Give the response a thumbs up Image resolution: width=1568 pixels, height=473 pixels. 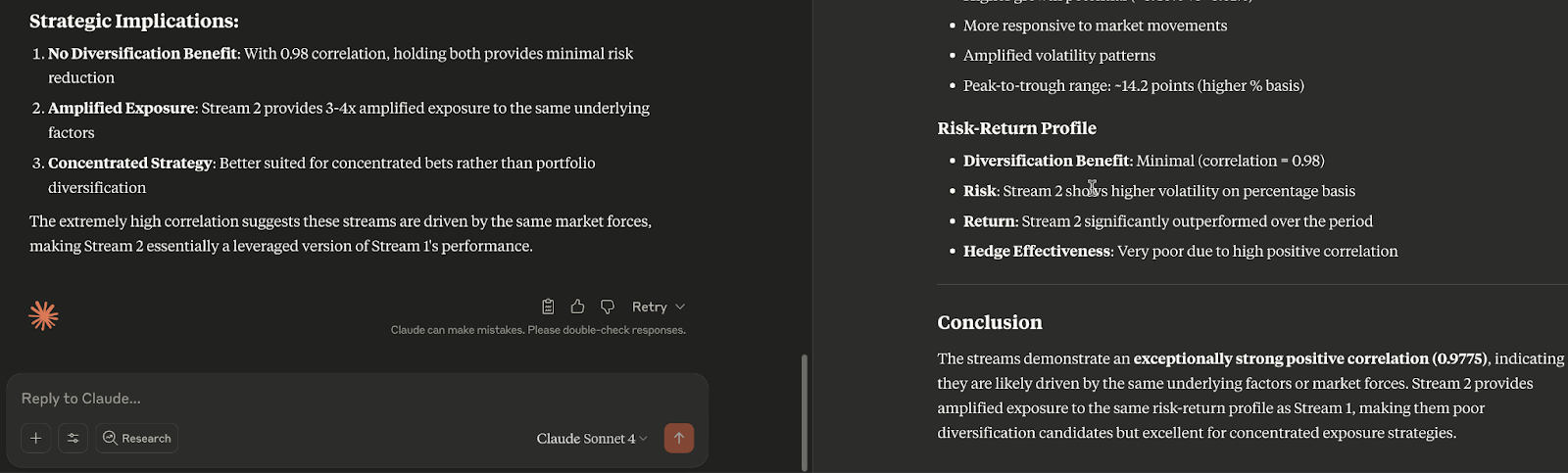[577, 307]
